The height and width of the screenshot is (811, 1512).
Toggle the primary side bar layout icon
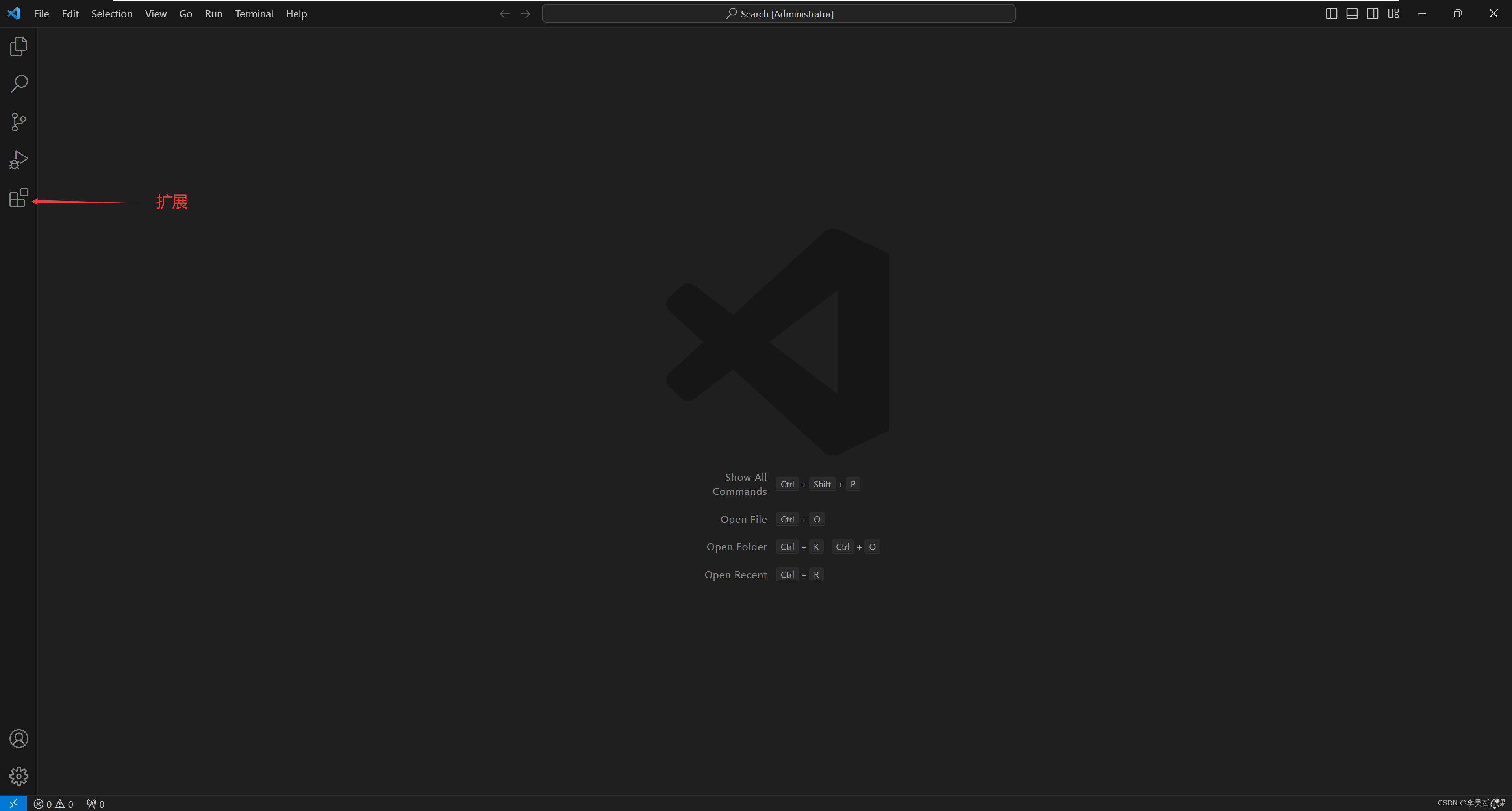click(1331, 13)
